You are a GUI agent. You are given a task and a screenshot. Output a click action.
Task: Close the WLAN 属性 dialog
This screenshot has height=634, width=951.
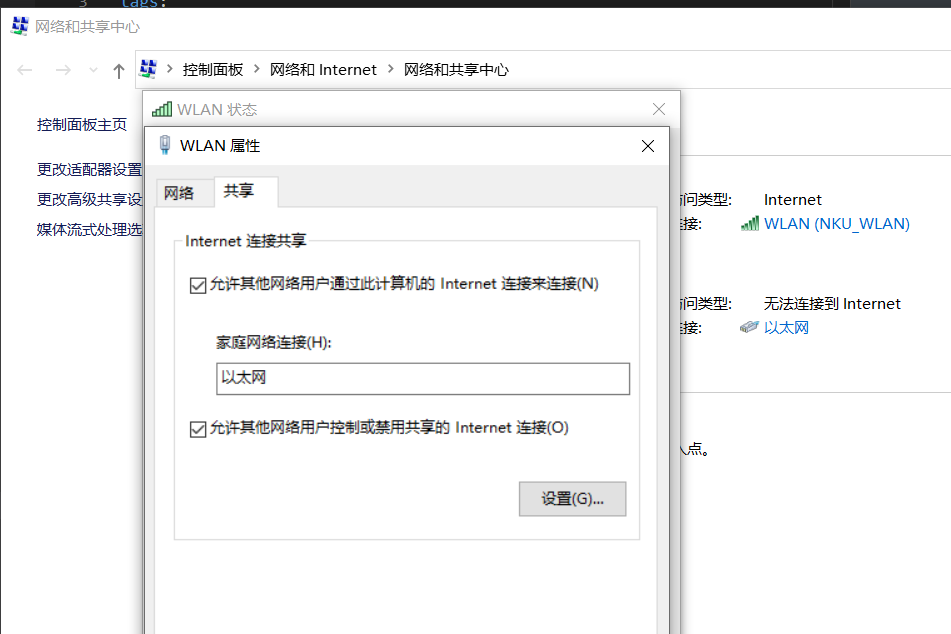(648, 146)
